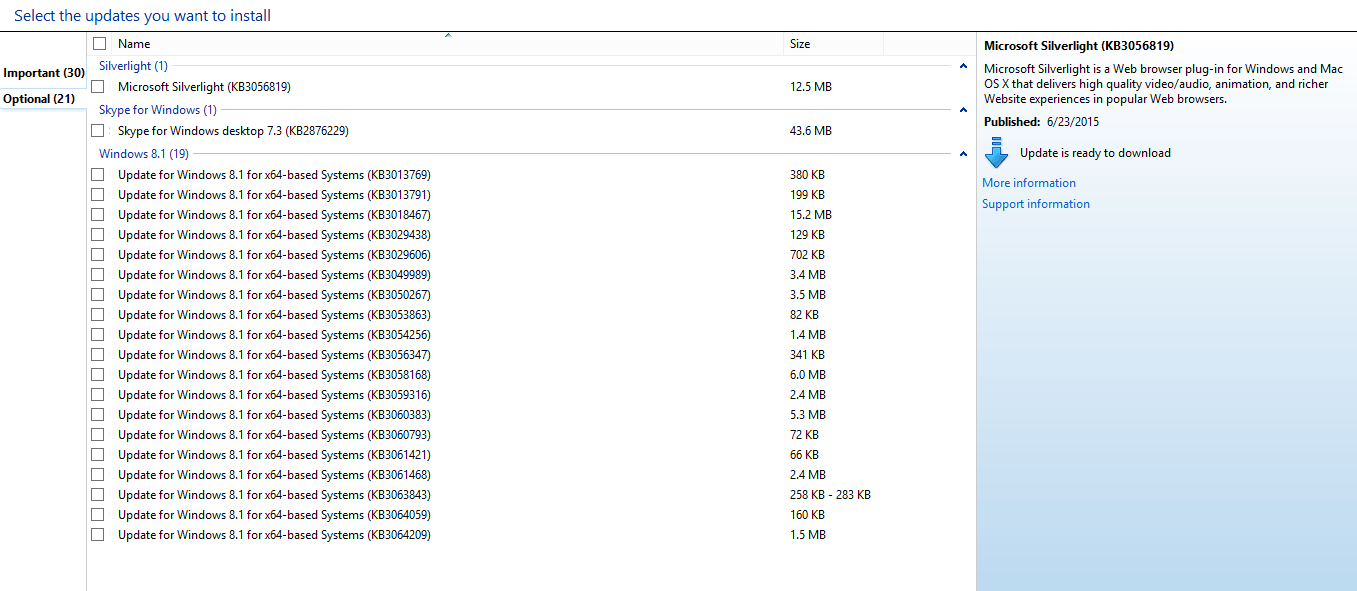Enable checkbox for update KB3058168

tap(97, 375)
